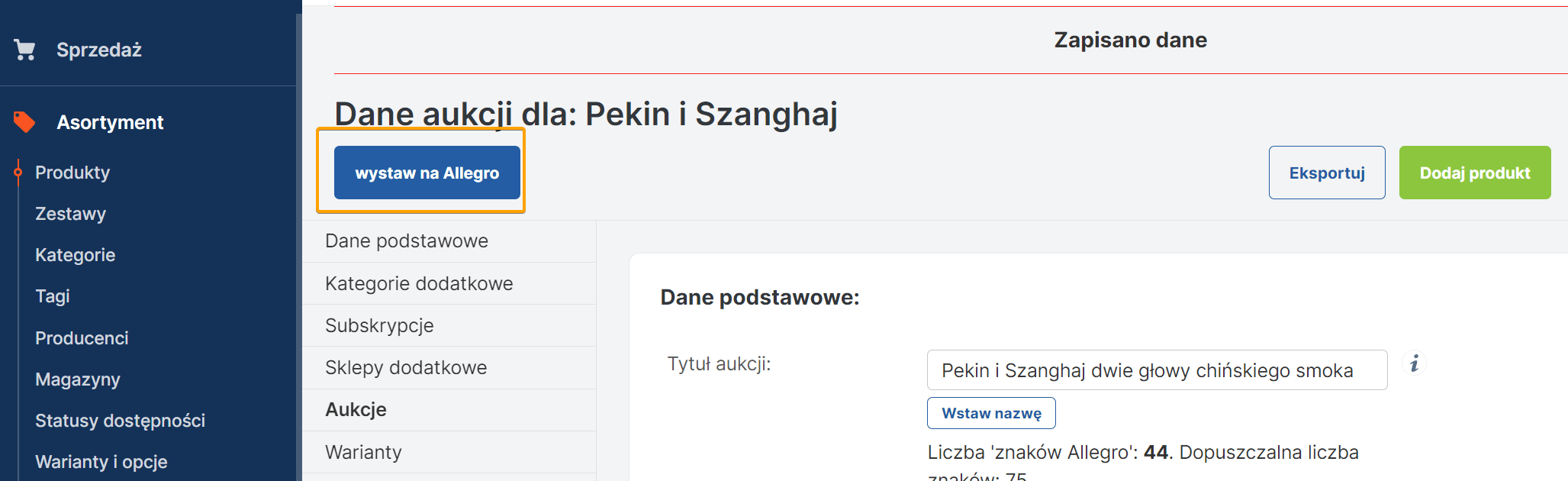1568x481 pixels.
Task: Open the Sprzedaż sidebar section
Action: click(99, 50)
